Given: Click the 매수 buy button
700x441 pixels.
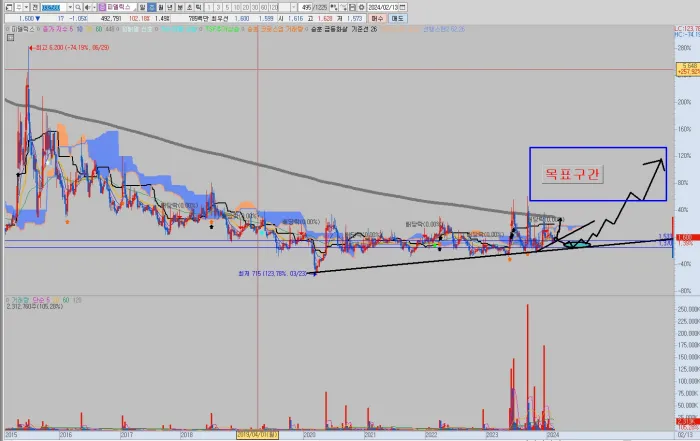Looking at the screenshot, I should [x=377, y=18].
